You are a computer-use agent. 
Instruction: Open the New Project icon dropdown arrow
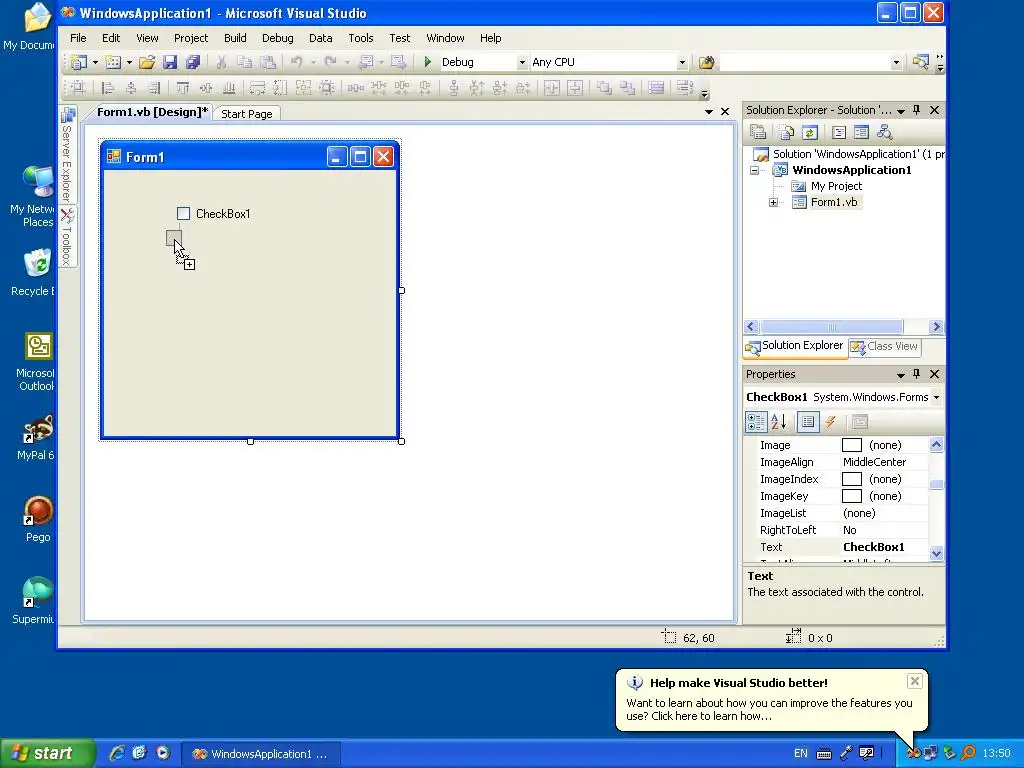[x=95, y=63]
